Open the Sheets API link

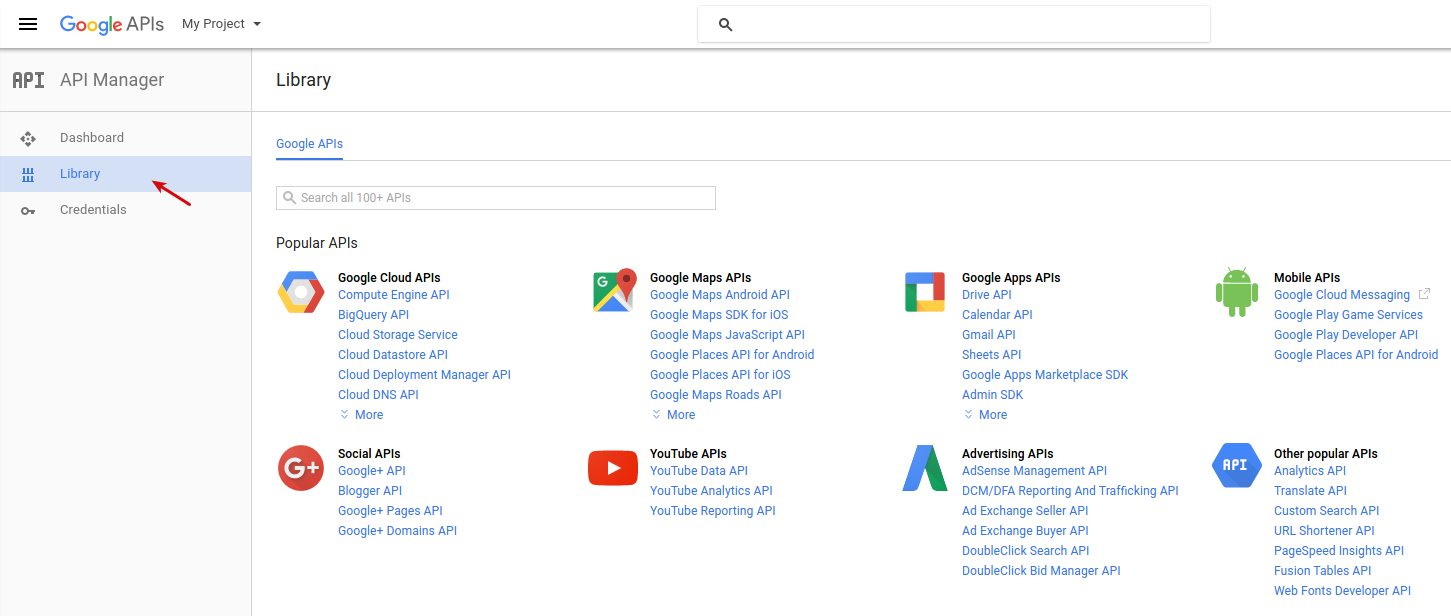tap(992, 355)
